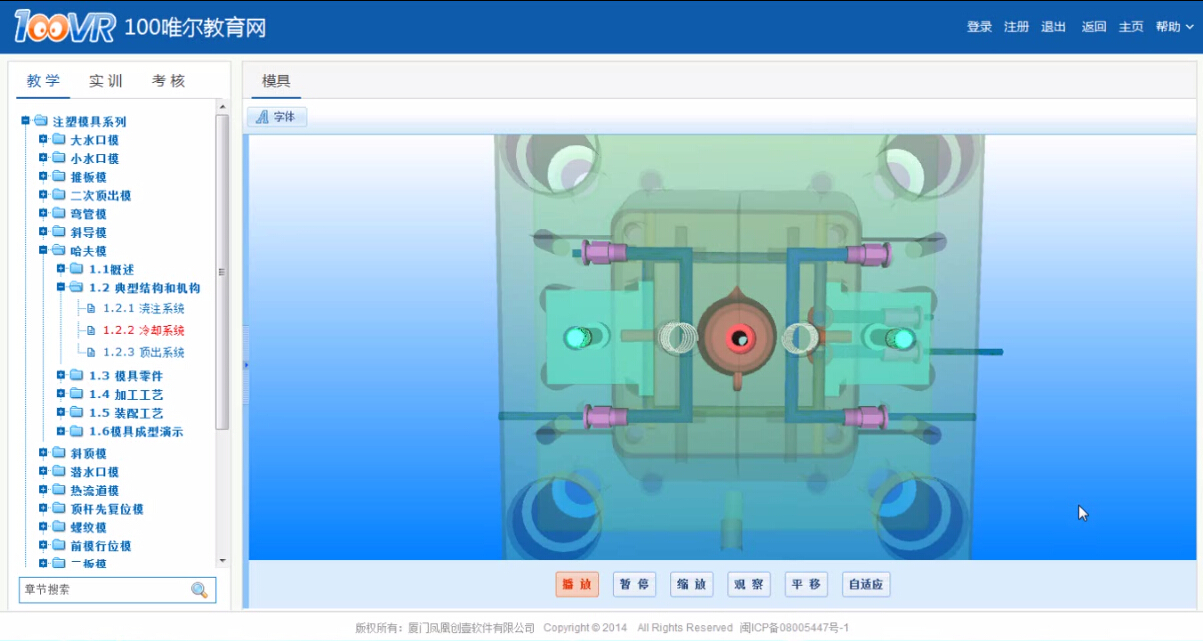The image size is (1203, 641).
Task: Expand the 1.3 模具零件 tree node
Action: click(62, 376)
